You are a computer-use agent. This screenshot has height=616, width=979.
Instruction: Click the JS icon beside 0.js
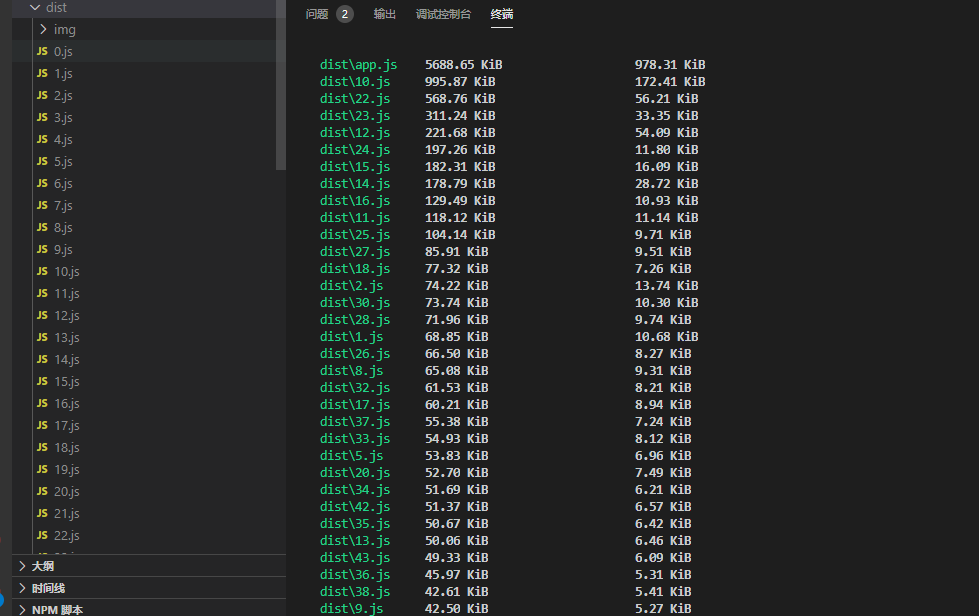(42, 51)
